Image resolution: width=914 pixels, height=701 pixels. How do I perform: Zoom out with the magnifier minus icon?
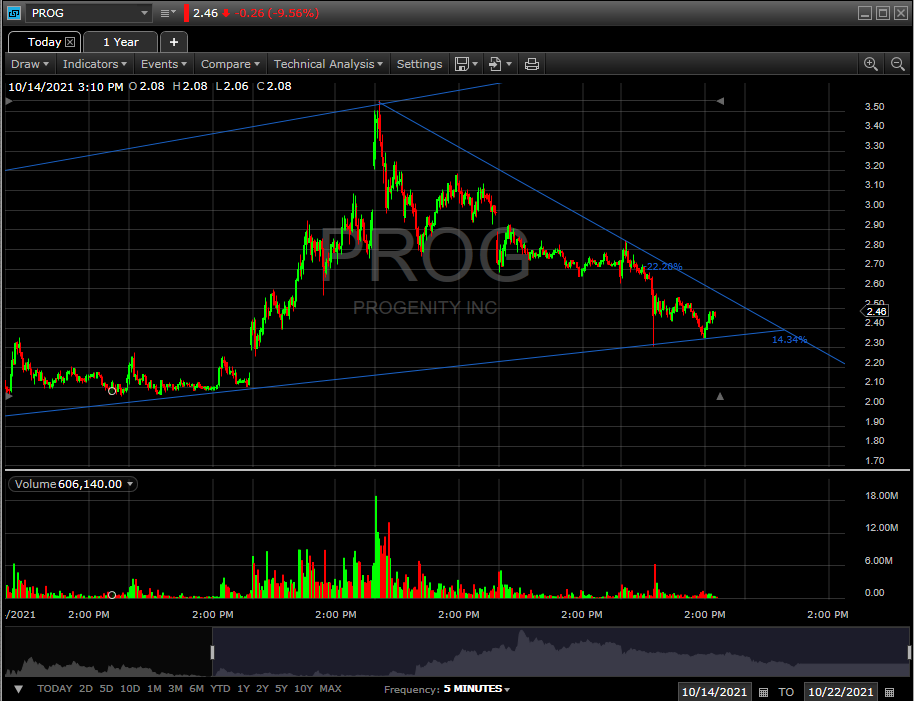[898, 64]
